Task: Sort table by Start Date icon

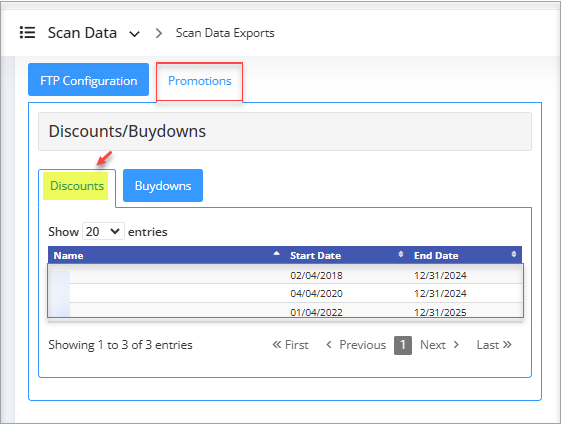Action: coord(401,254)
